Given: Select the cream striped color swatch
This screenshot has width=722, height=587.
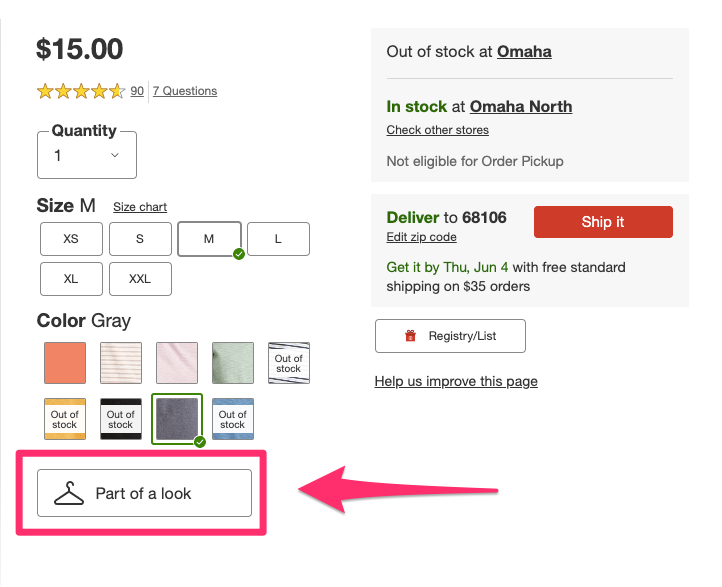Looking at the screenshot, I should (x=121, y=362).
